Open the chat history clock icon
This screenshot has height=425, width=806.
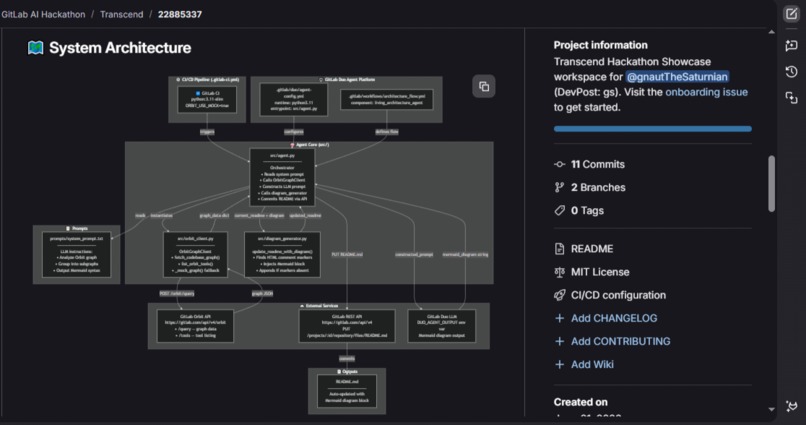click(x=792, y=71)
